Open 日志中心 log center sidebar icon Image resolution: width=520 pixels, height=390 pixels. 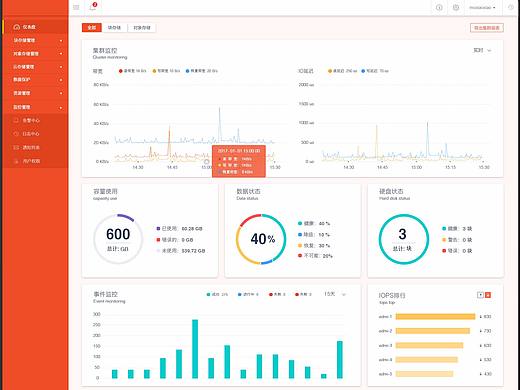pyautogui.click(x=16, y=134)
